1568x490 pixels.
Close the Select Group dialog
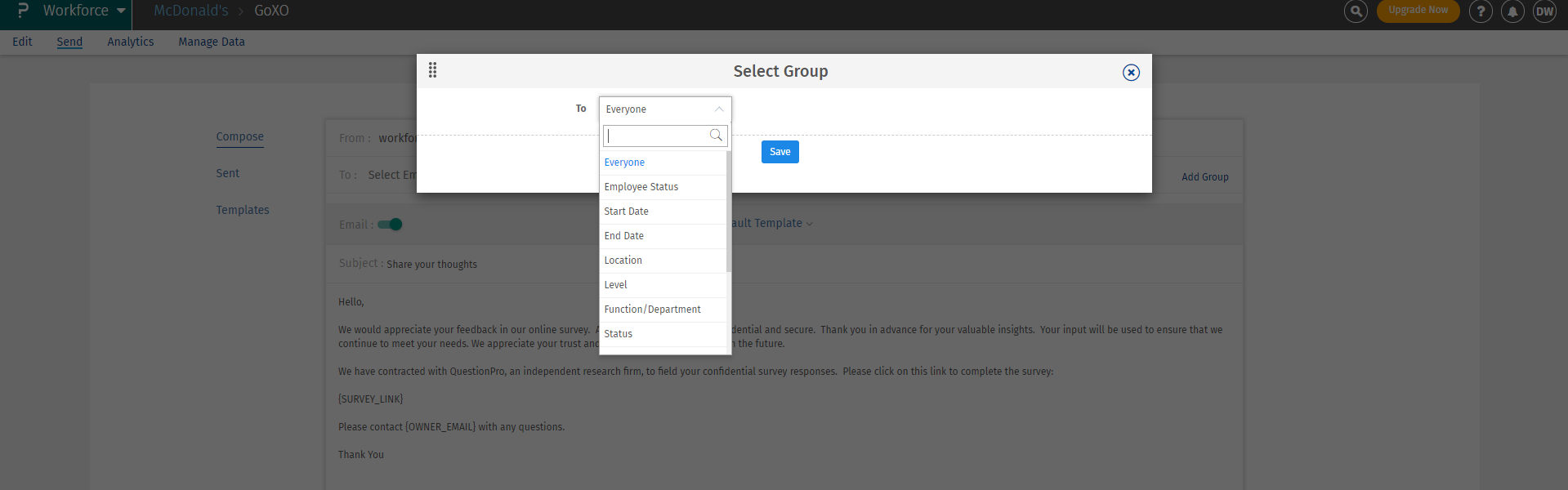[x=1131, y=73]
